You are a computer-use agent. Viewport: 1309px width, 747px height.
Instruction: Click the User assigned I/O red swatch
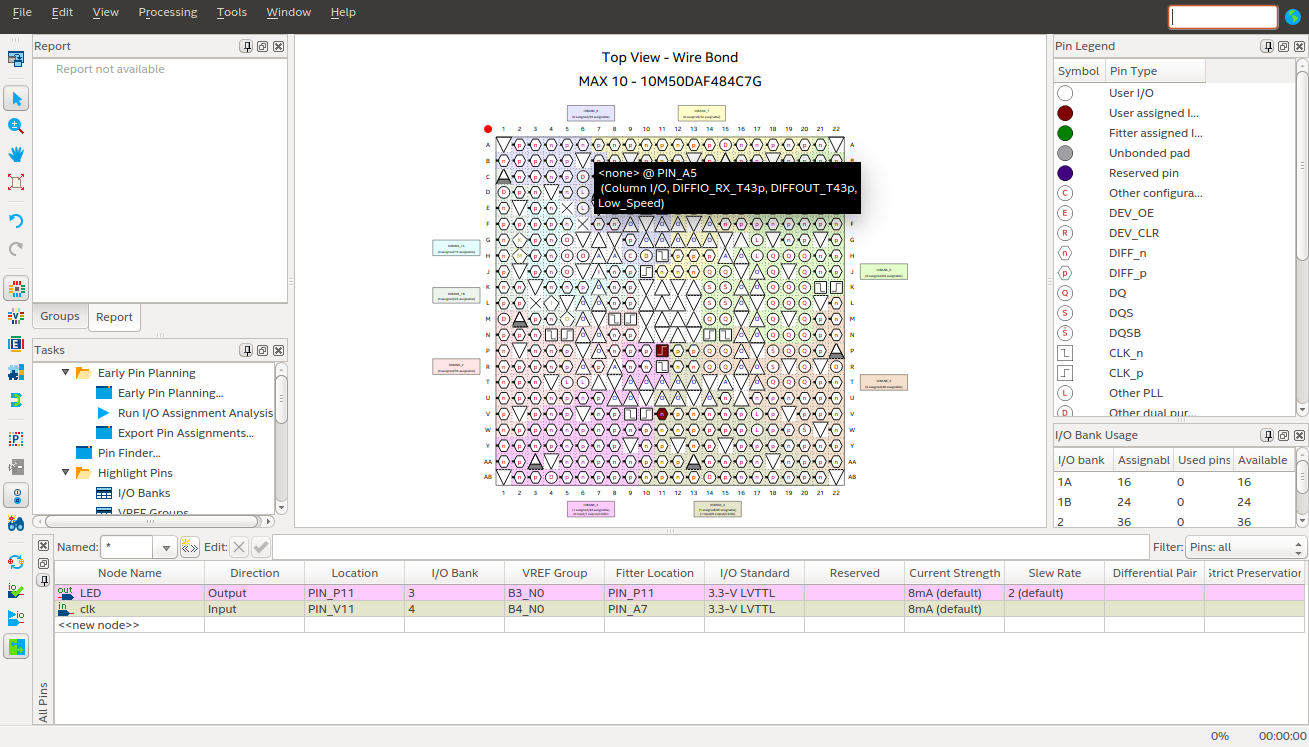(1065, 113)
